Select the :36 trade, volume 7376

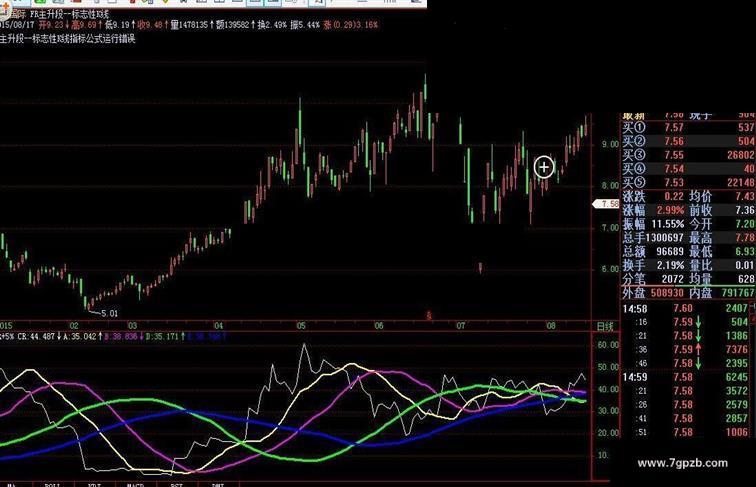pos(688,349)
